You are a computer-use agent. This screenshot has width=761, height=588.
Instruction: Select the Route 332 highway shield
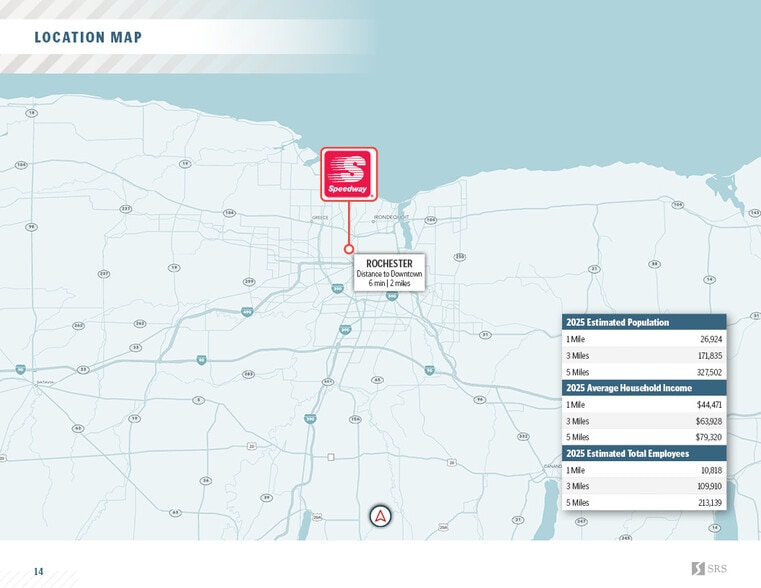pos(522,436)
